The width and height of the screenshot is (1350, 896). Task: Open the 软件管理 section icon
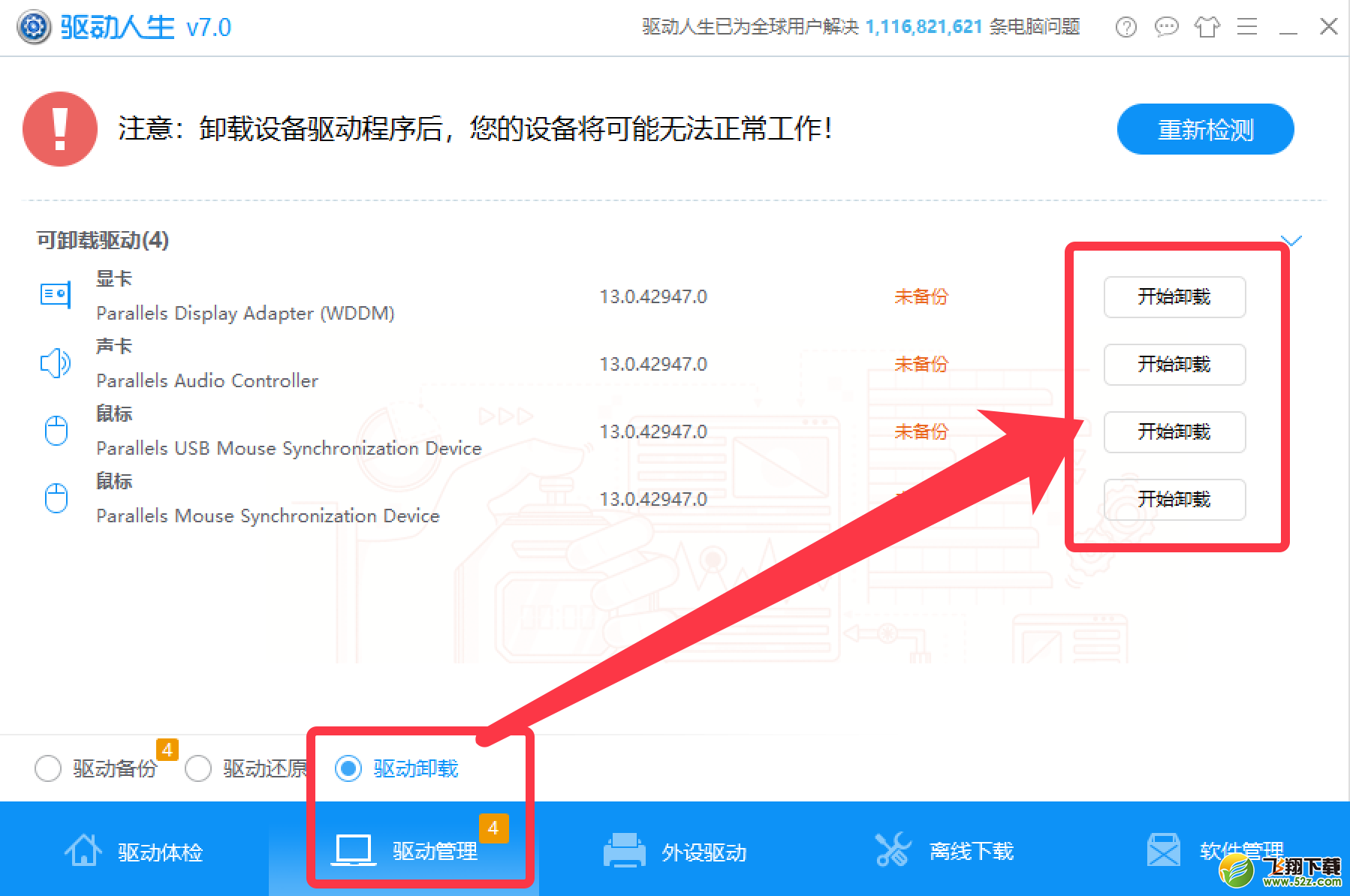point(1165,850)
